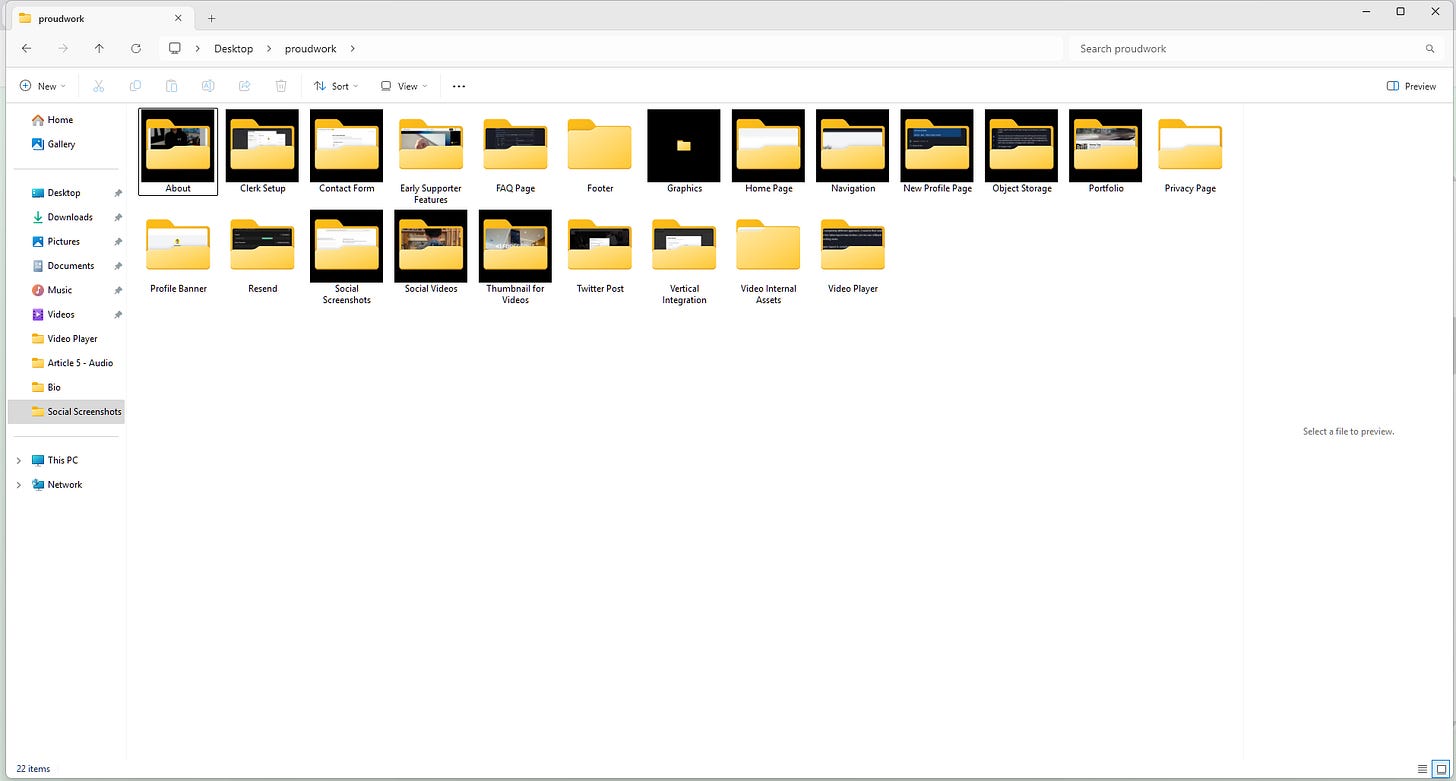Switch to details view in status bar
This screenshot has height=781, width=1456.
point(1422,769)
